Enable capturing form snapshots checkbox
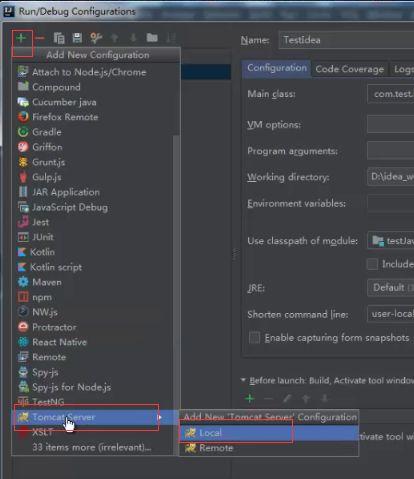 pyautogui.click(x=254, y=338)
